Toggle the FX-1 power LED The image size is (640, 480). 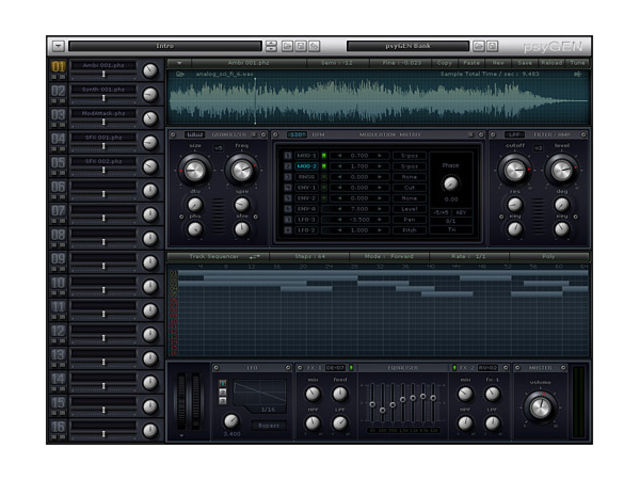351,368
